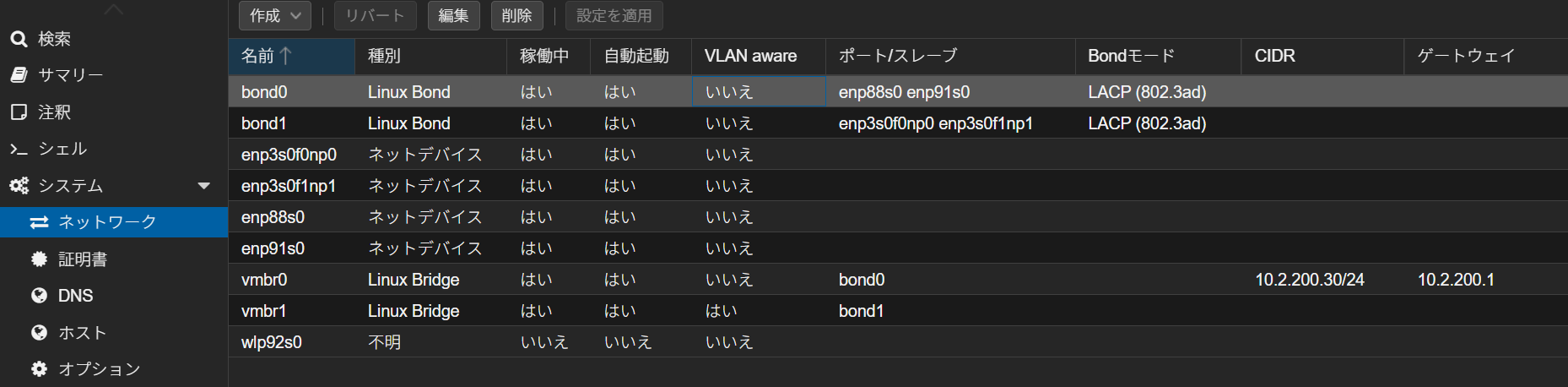
Task: Click the ネットワーク arrows icon
Action: [39, 222]
